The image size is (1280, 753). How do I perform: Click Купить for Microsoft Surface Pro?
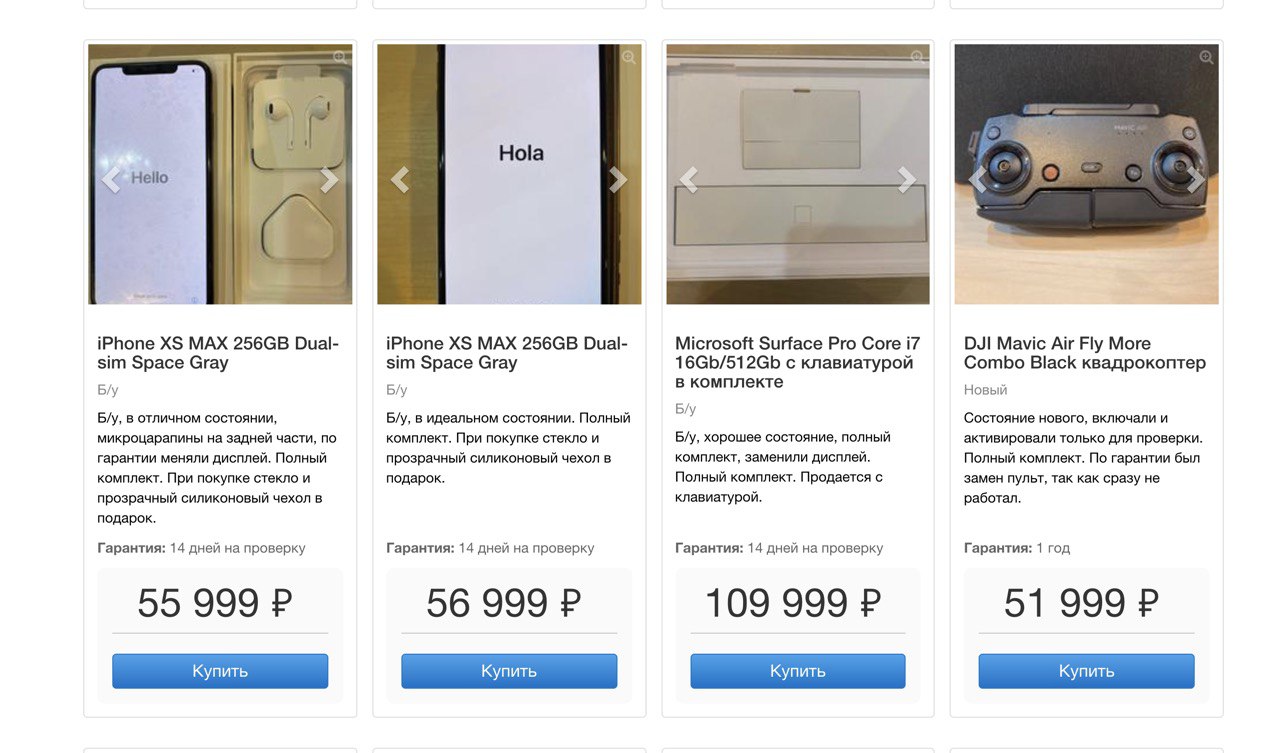[x=798, y=671]
